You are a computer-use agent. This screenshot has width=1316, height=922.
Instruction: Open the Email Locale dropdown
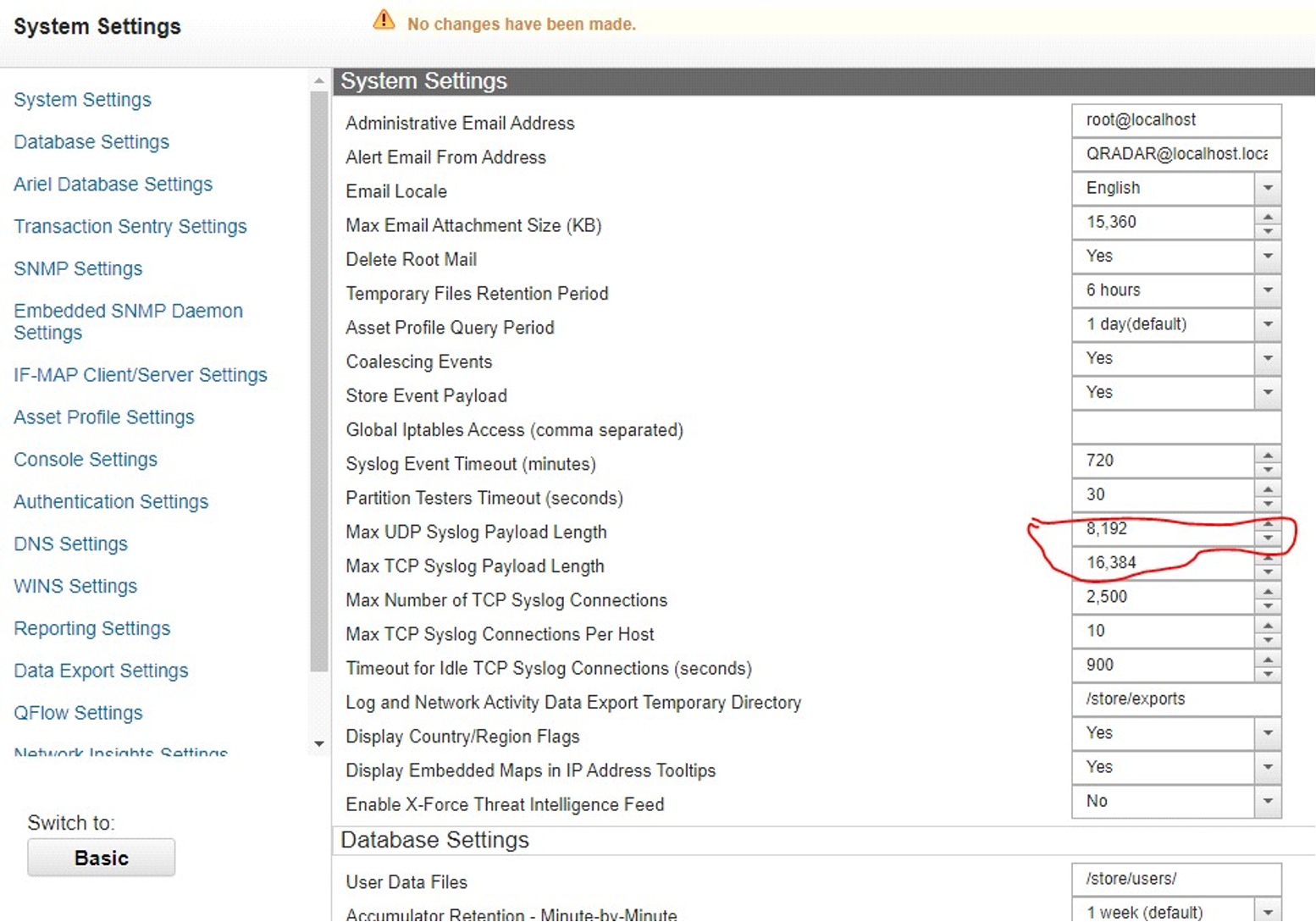coord(1268,188)
